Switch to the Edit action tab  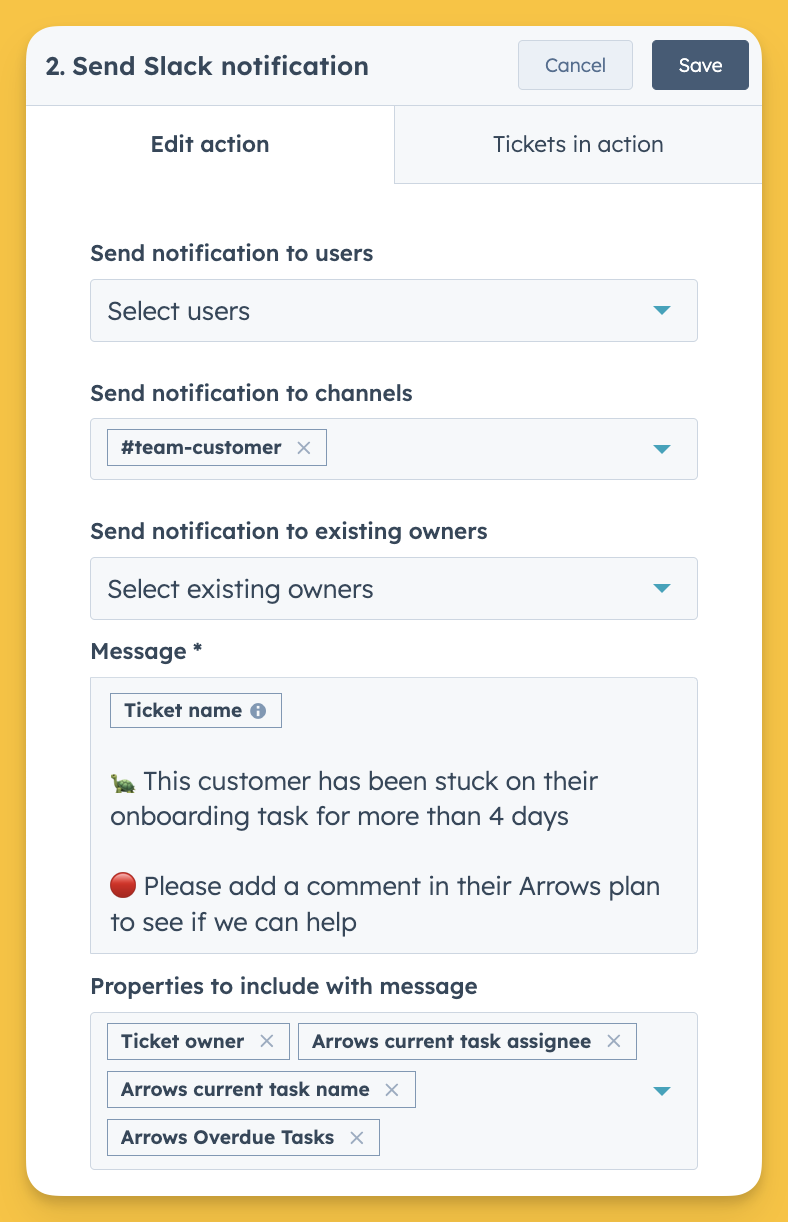tap(210, 144)
